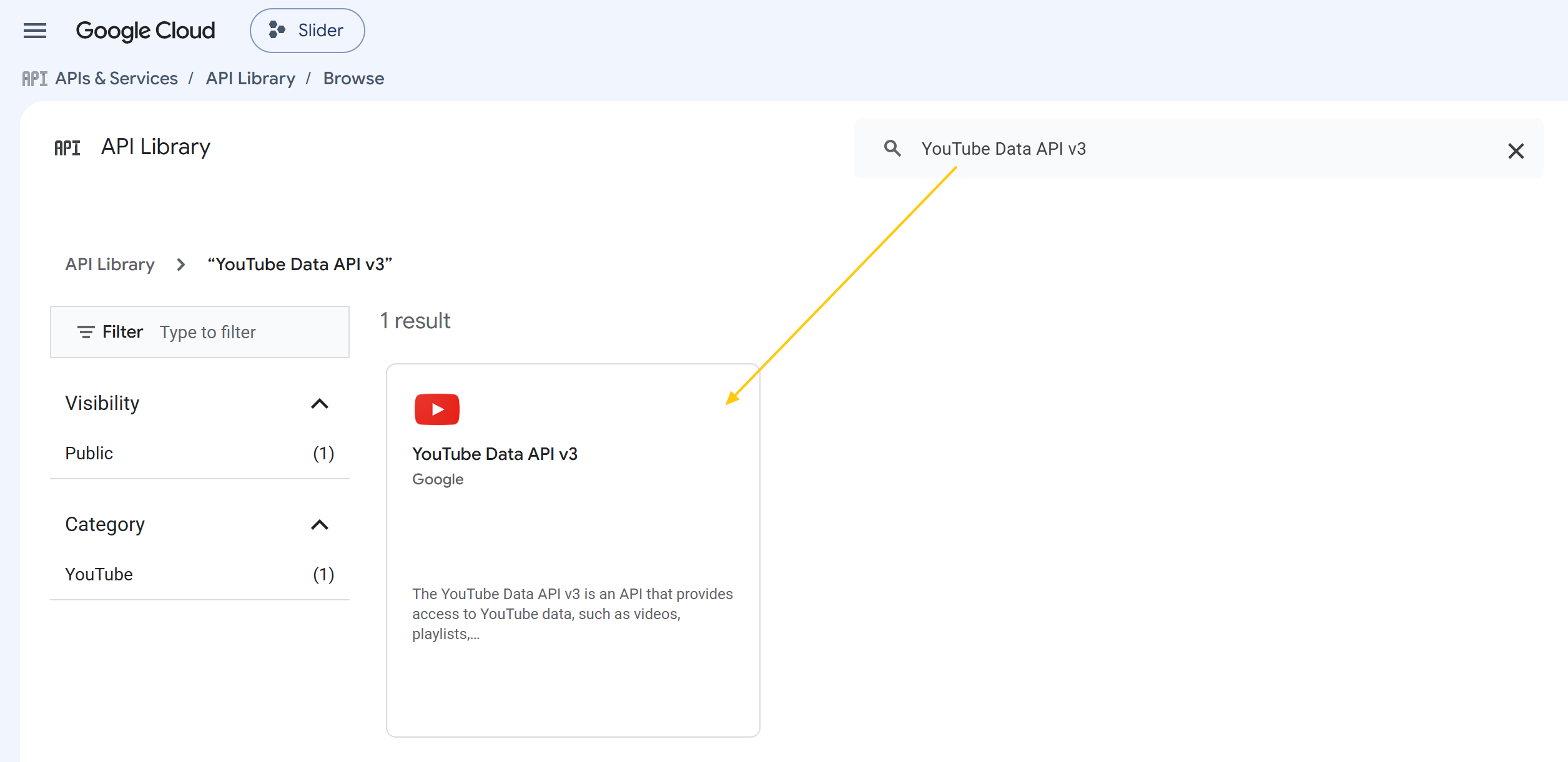1568x762 pixels.
Task: Click the API icon next to API Library title
Action: click(x=67, y=148)
